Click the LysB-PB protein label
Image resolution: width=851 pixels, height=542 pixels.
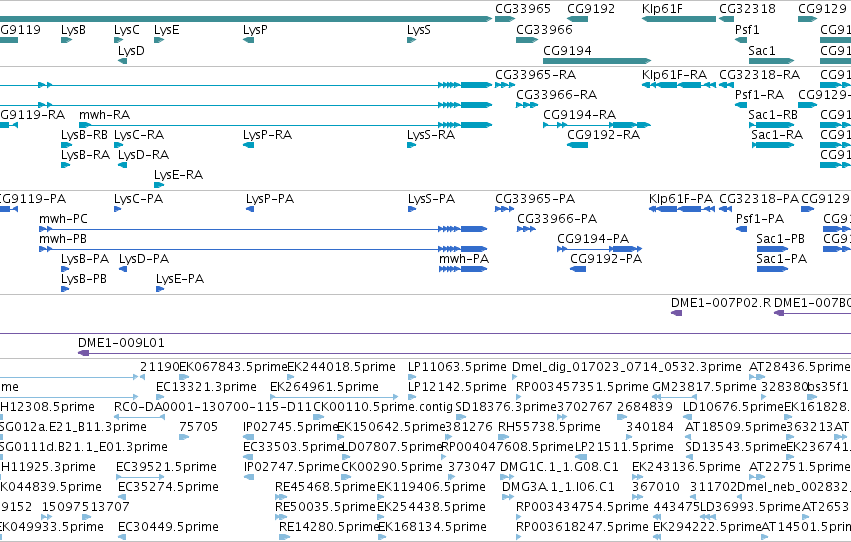tap(84, 279)
